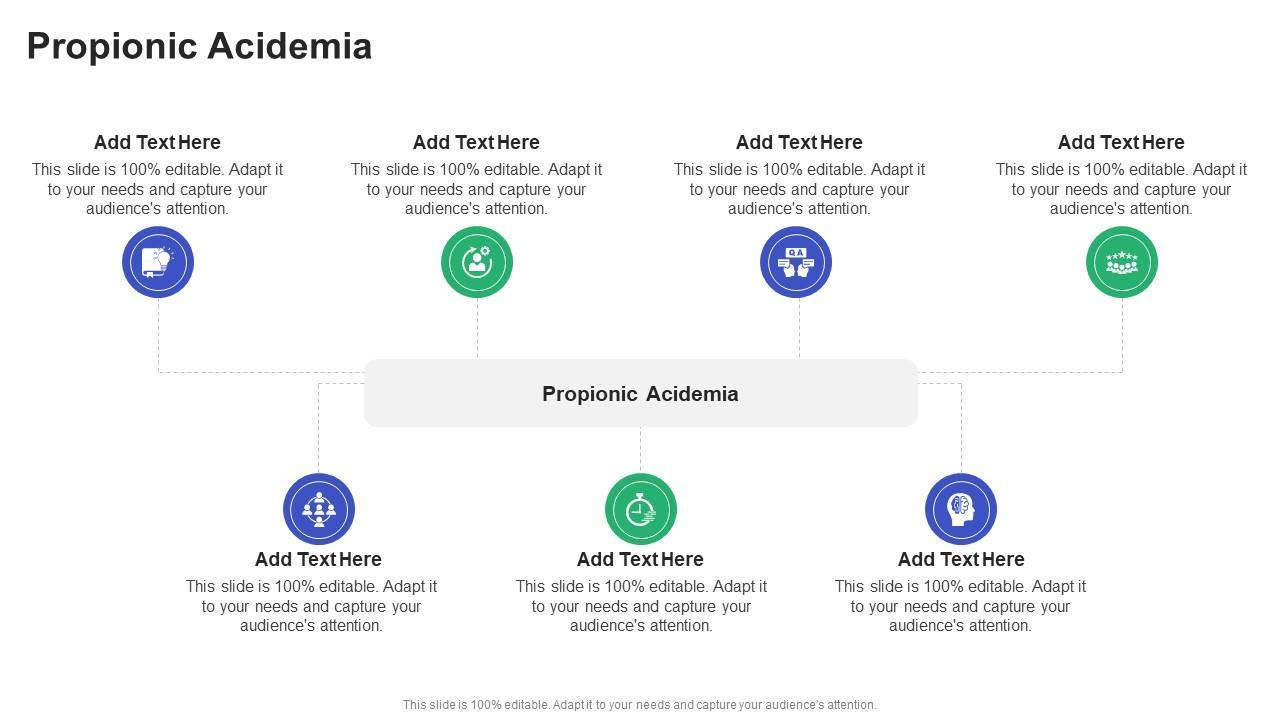Select the heading below the team circle icon
Image resolution: width=1280 pixels, height=720 pixels.
click(318, 559)
